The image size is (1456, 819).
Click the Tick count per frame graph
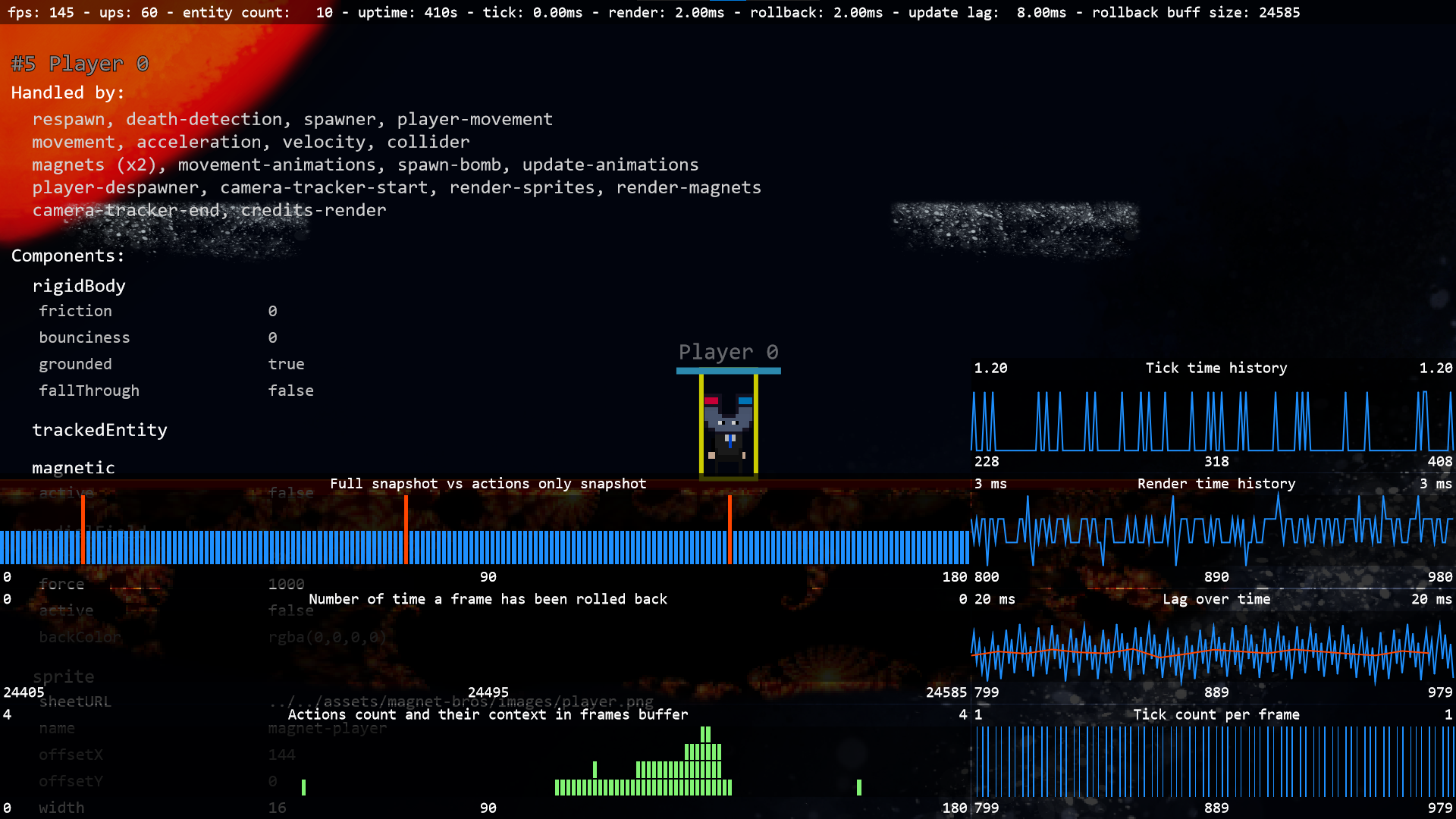coord(1213,762)
